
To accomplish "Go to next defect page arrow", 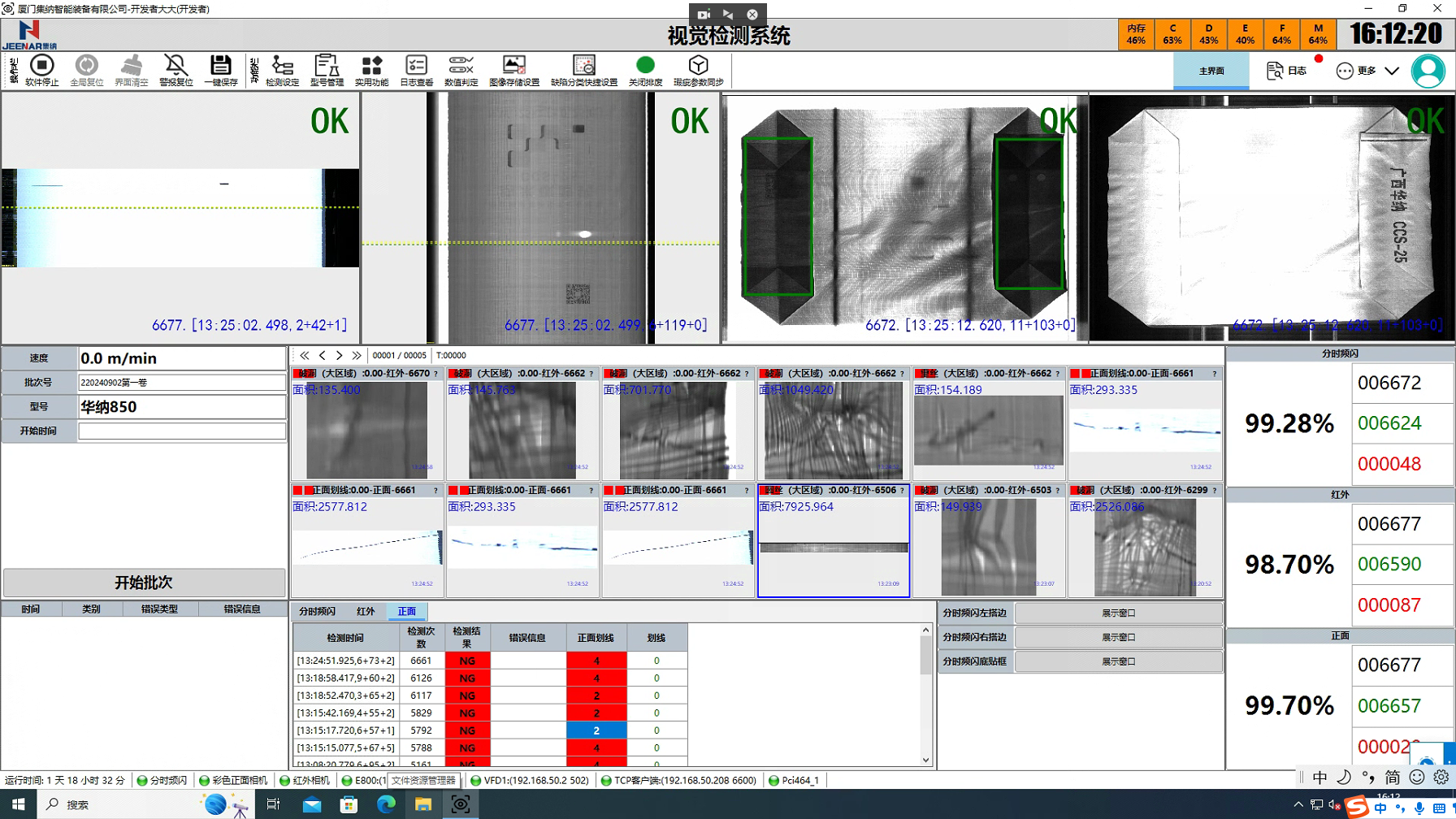I will pos(340,355).
